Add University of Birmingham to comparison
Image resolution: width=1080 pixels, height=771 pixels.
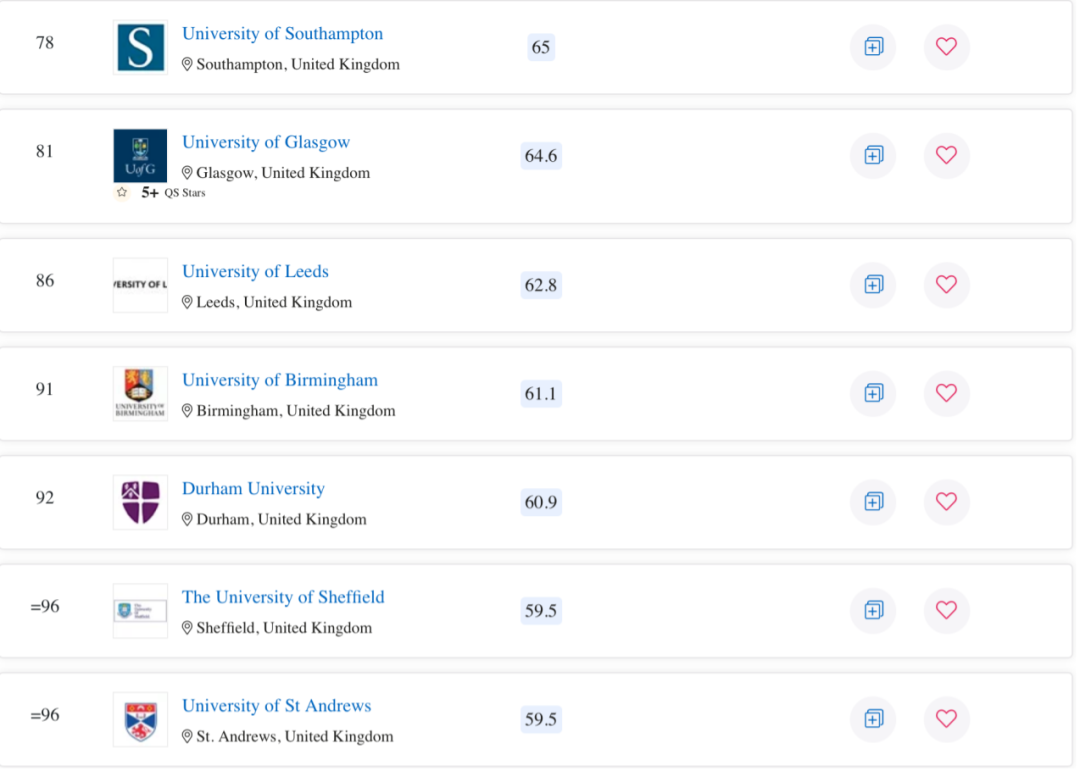873,393
